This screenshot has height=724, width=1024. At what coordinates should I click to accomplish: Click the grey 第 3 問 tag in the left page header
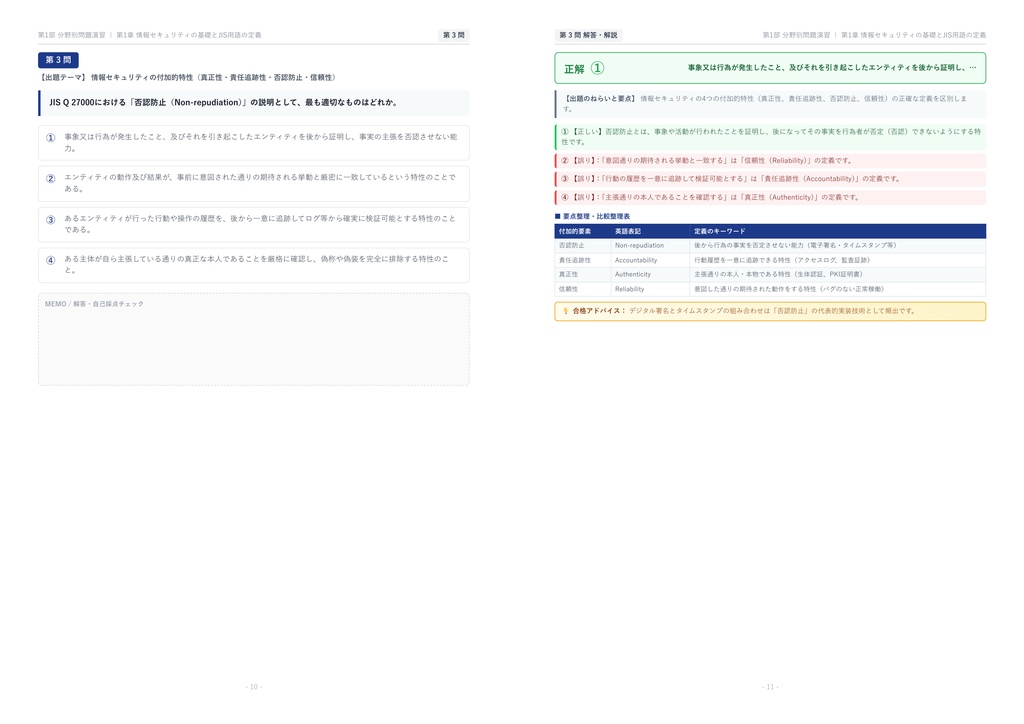[454, 35]
